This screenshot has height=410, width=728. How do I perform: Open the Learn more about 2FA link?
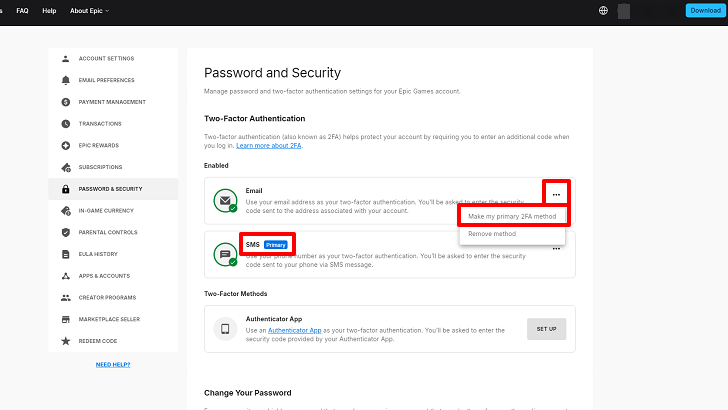pyautogui.click(x=269, y=146)
